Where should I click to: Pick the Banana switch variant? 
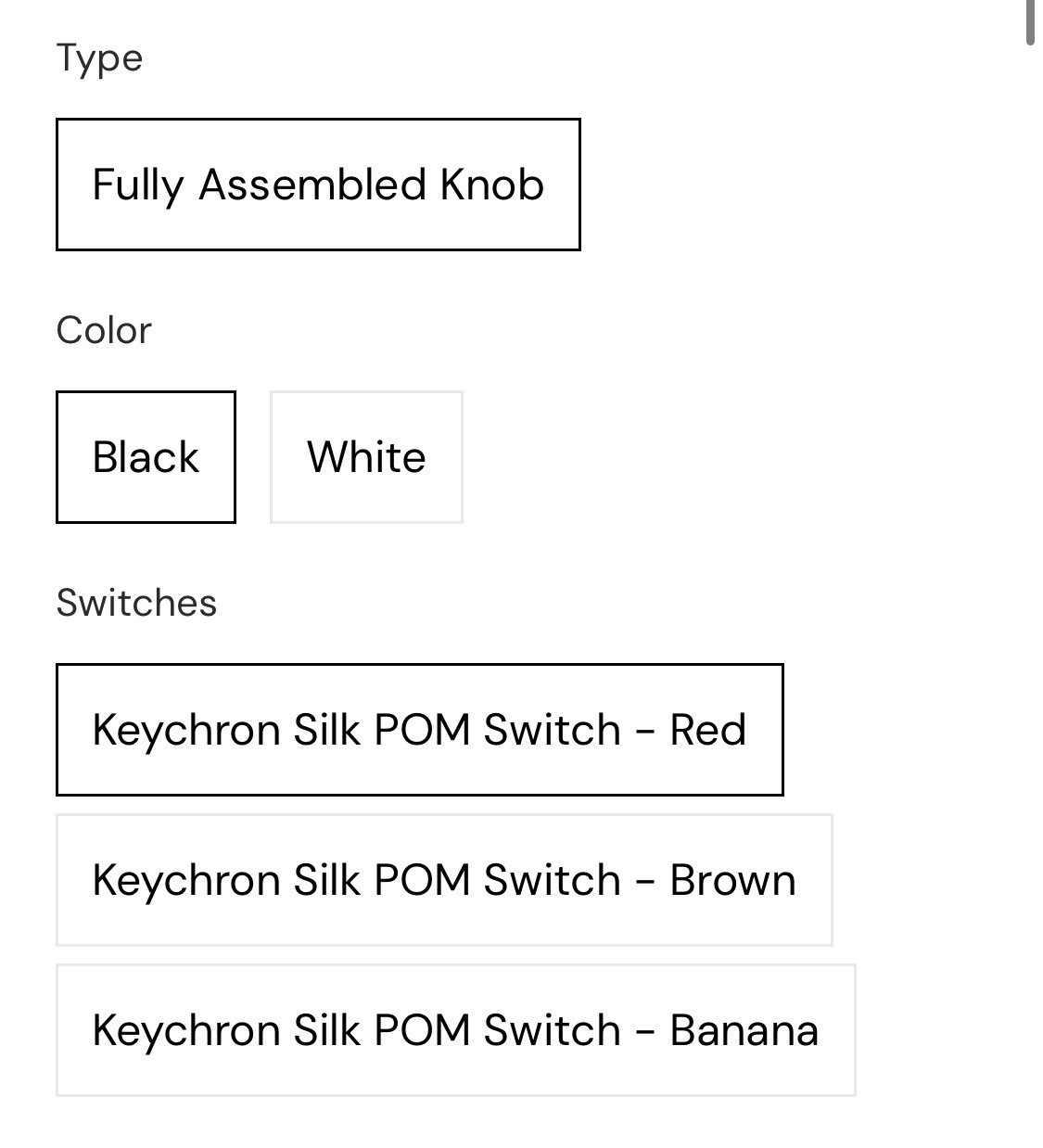[455, 1030]
